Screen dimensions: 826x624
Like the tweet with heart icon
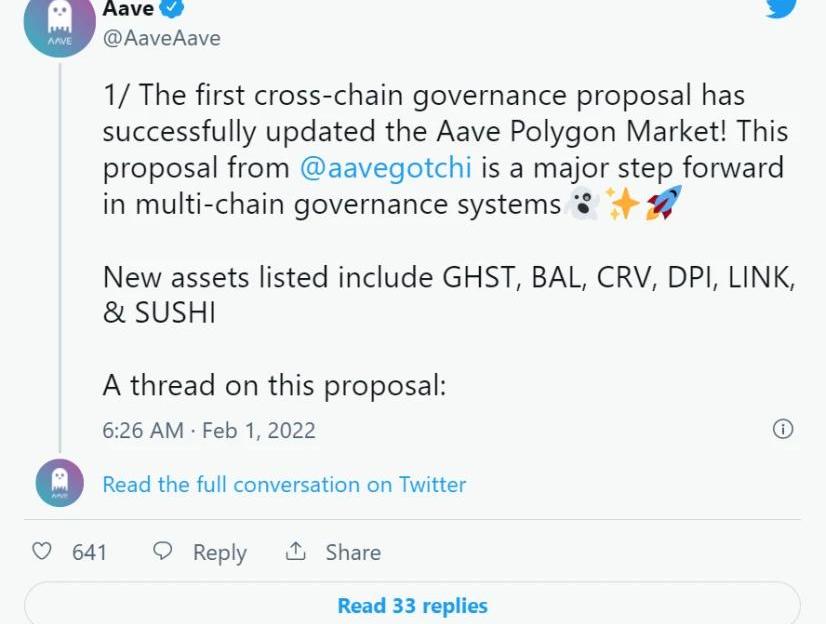coord(42,551)
